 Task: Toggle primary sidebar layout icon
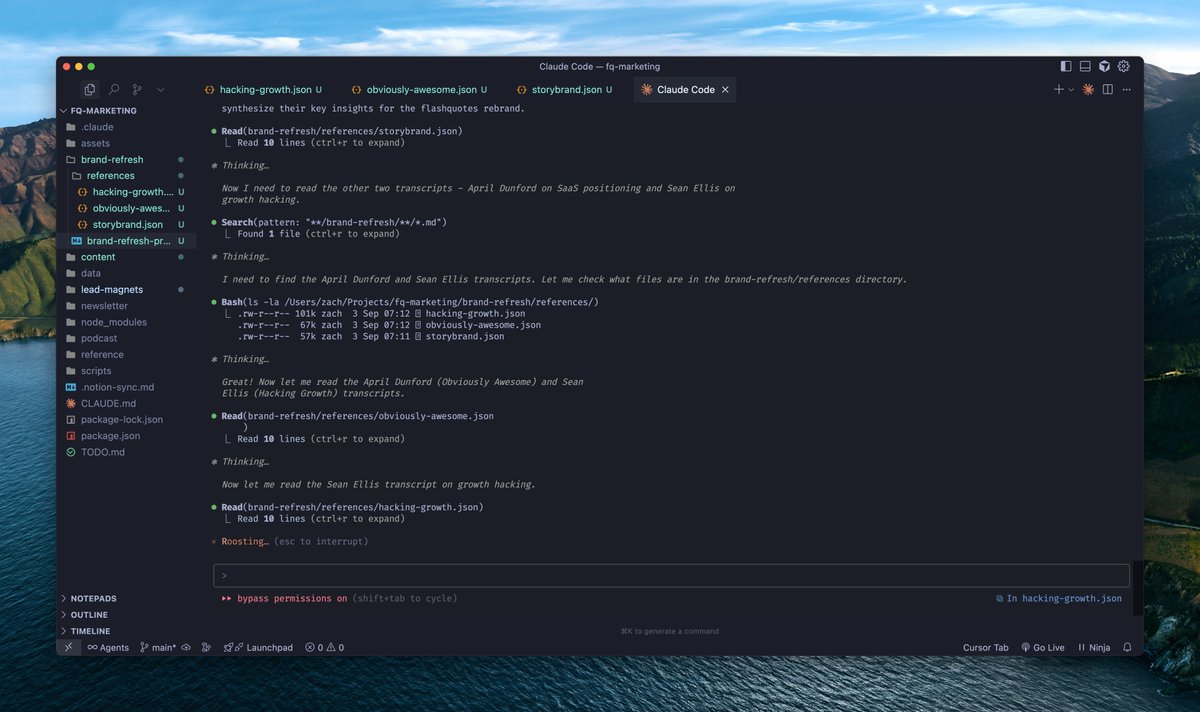[x=1066, y=66]
